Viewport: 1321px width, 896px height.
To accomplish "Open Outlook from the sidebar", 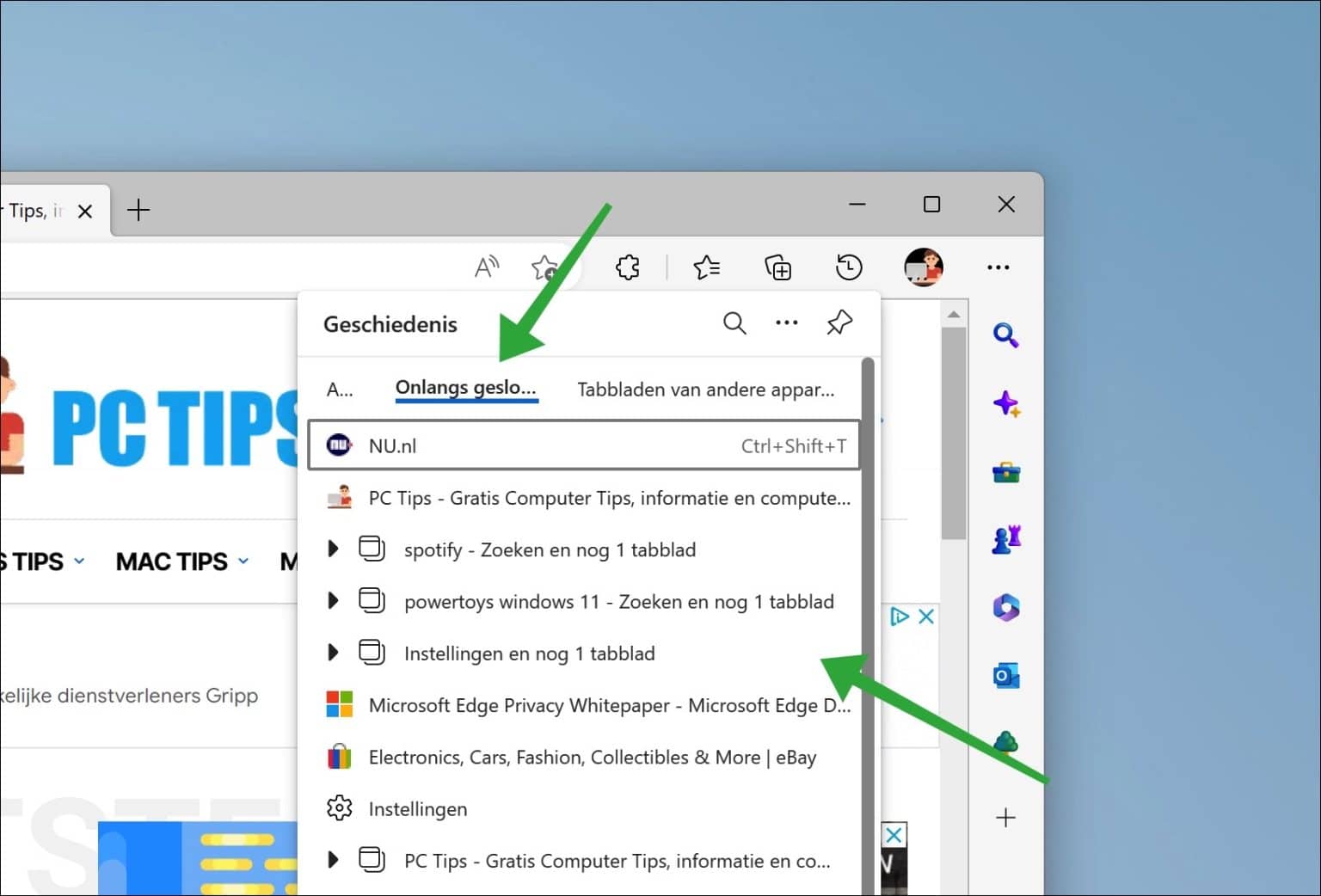I will (x=1005, y=676).
